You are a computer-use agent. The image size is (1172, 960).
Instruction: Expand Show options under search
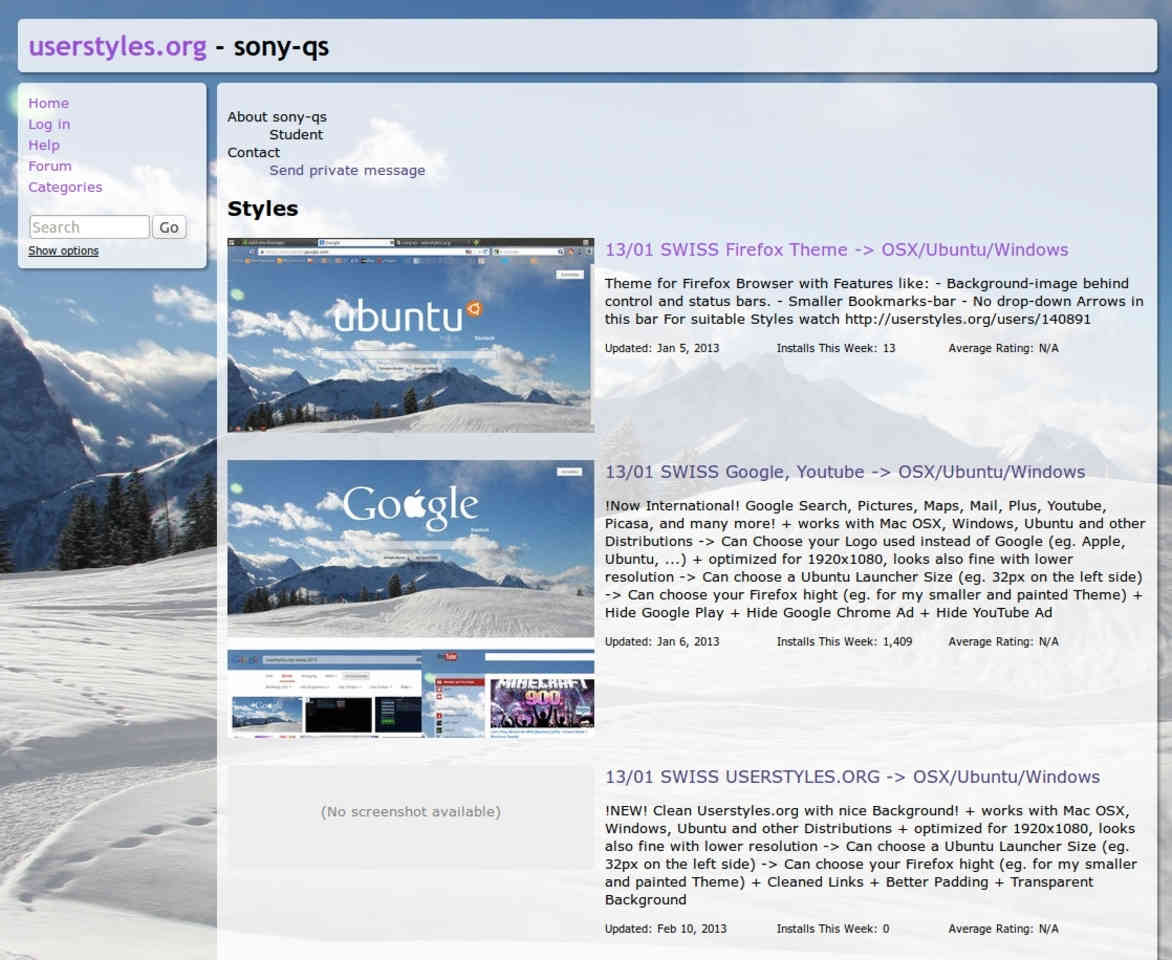click(x=64, y=250)
